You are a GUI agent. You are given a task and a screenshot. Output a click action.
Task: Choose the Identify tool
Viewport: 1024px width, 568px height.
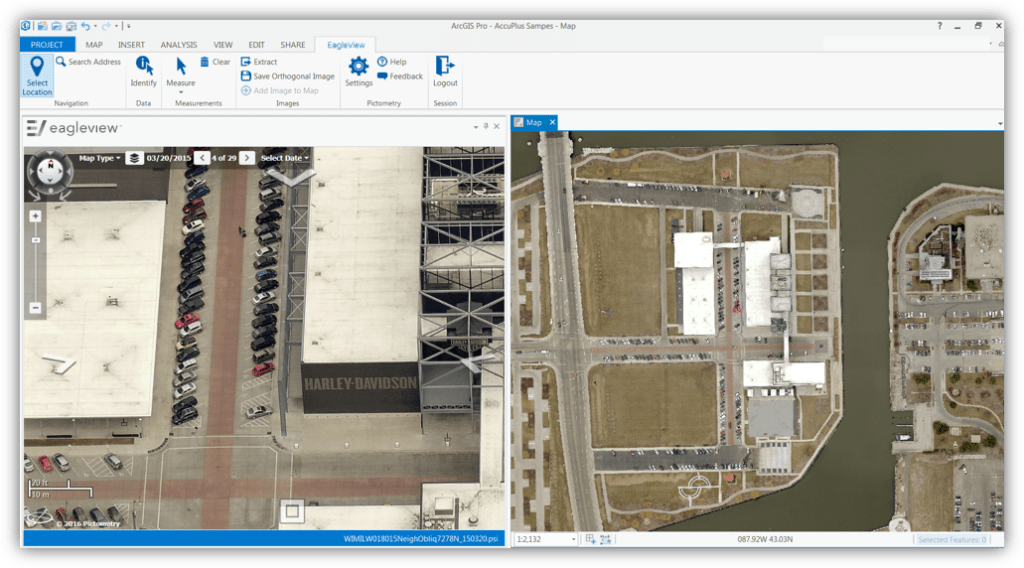[144, 72]
